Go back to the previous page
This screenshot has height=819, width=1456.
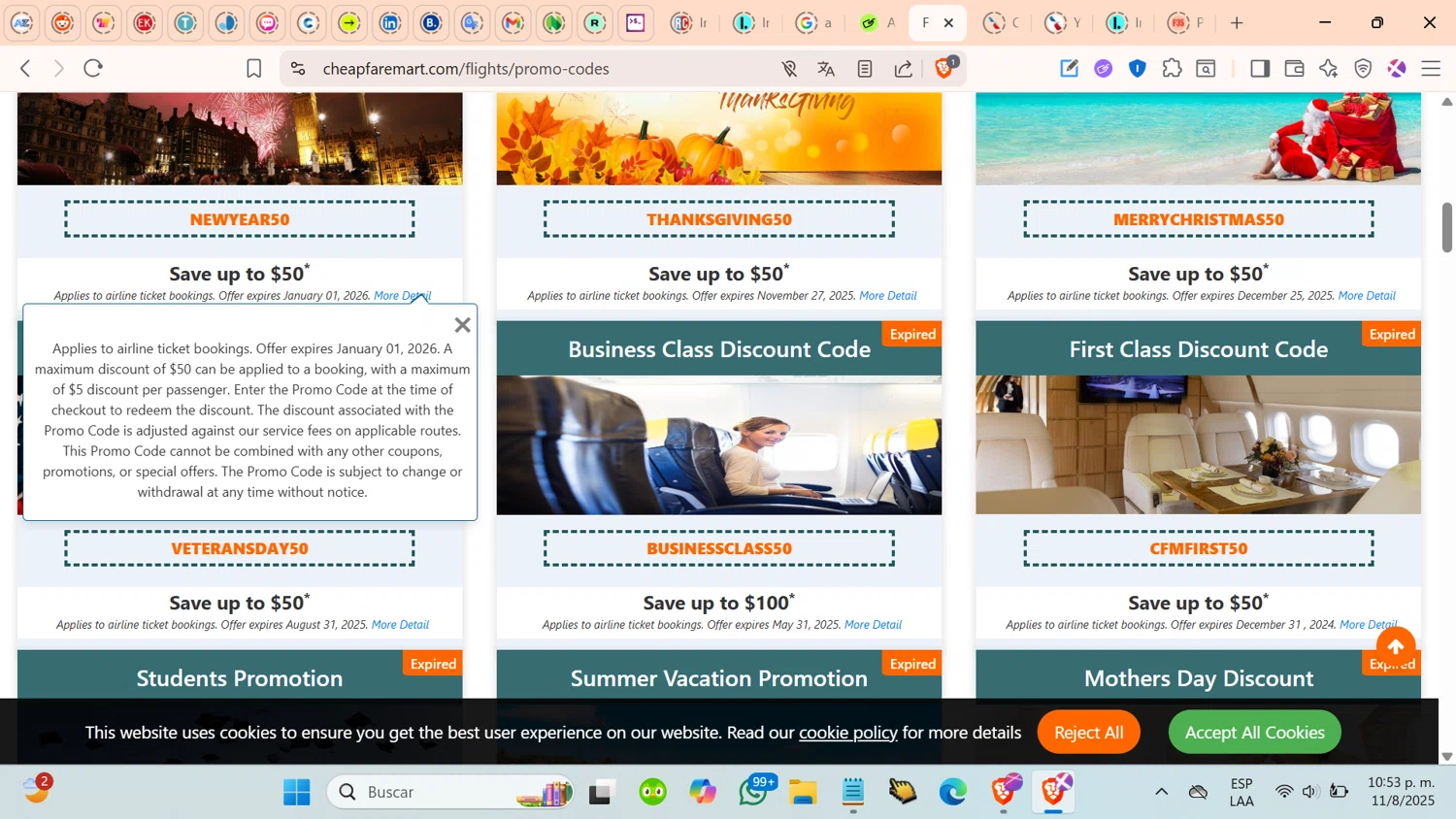(26, 68)
